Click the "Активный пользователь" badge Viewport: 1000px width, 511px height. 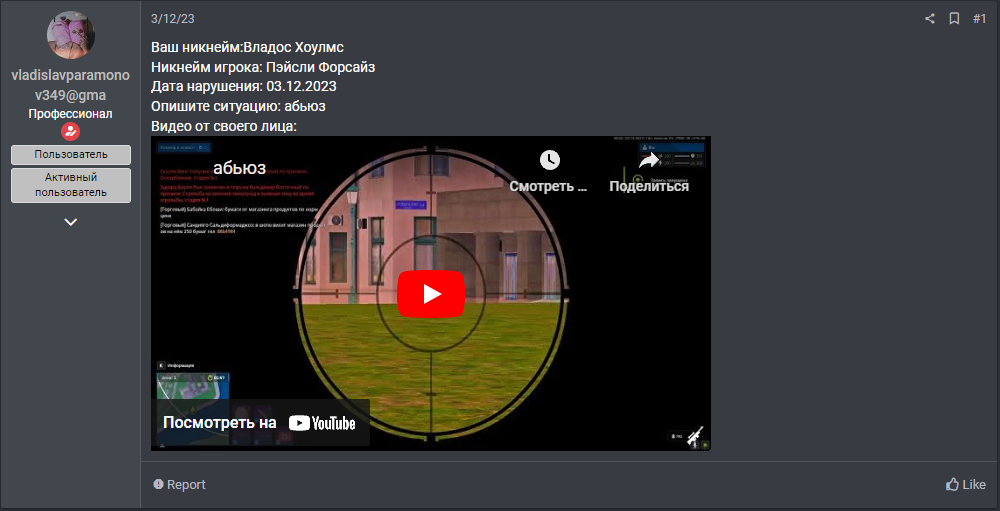click(70, 184)
